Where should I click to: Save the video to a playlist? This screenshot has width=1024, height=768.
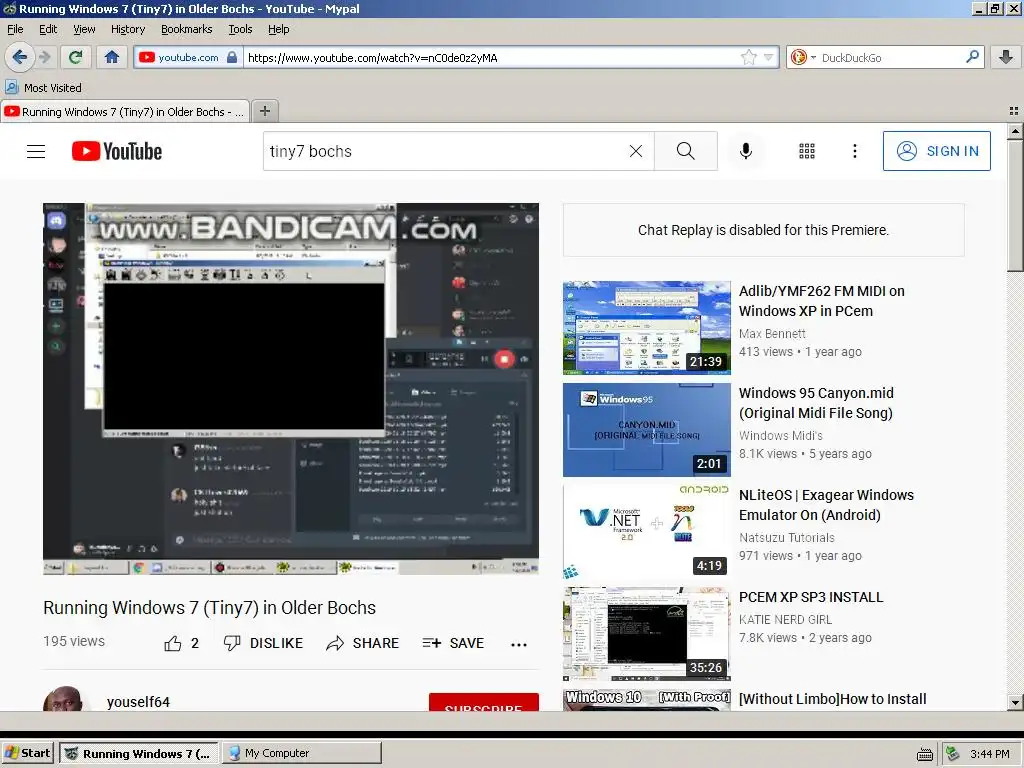click(453, 643)
